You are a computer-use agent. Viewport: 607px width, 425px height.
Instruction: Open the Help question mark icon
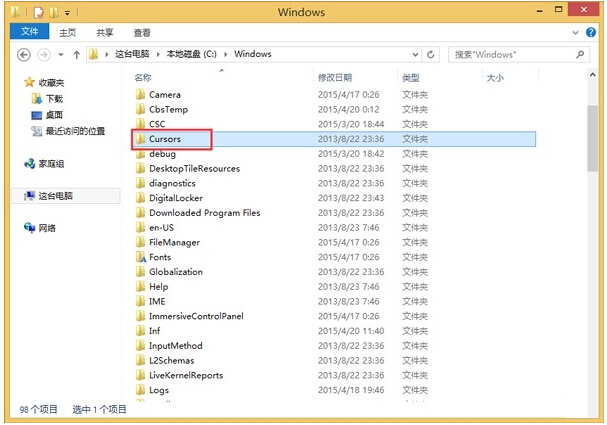591,33
